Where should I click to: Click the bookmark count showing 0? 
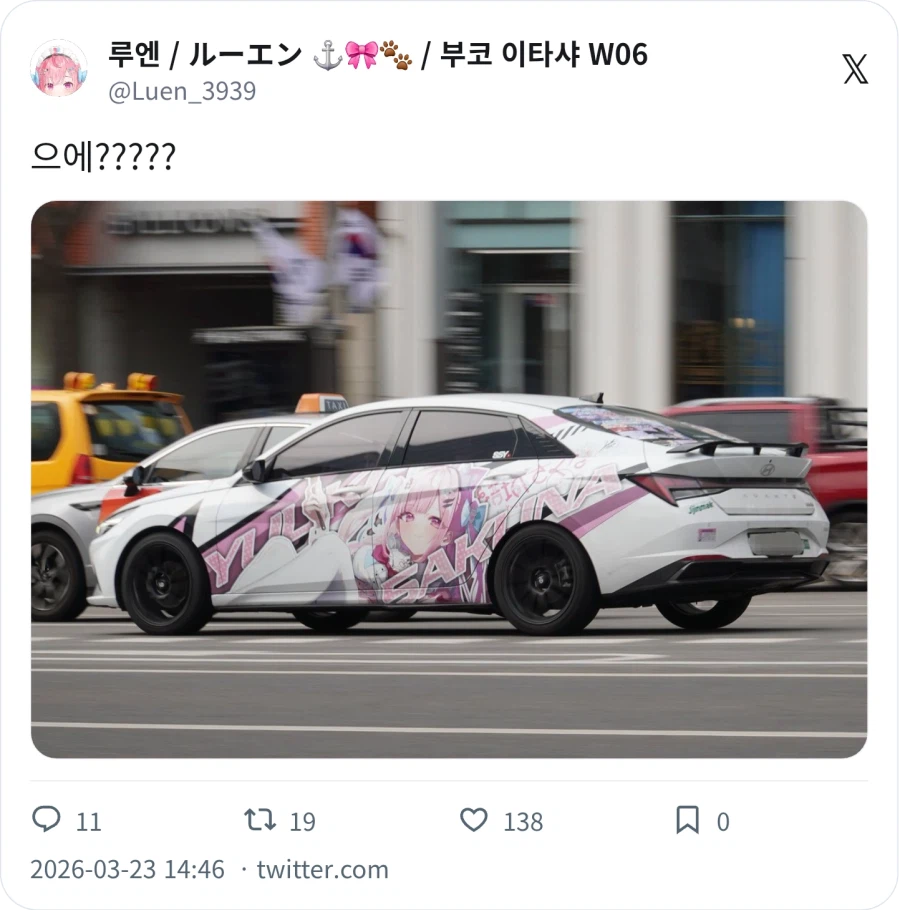(x=722, y=822)
